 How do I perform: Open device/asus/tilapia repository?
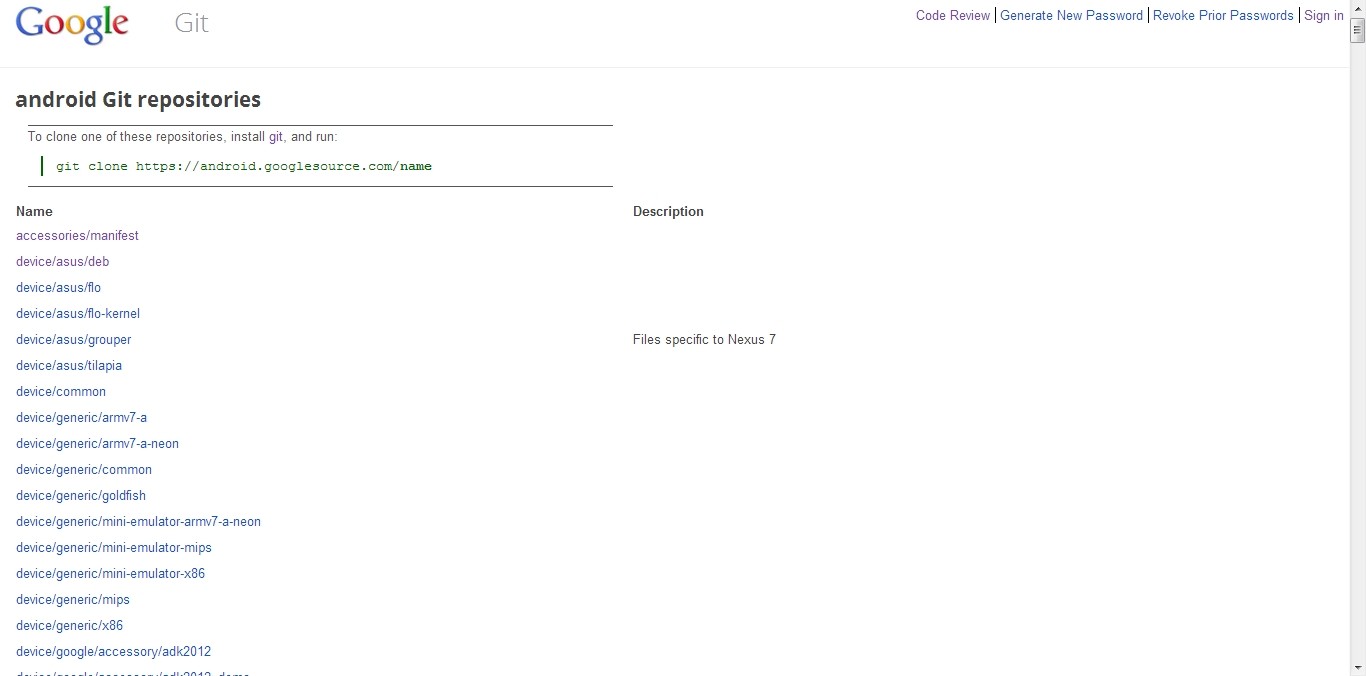pos(69,366)
